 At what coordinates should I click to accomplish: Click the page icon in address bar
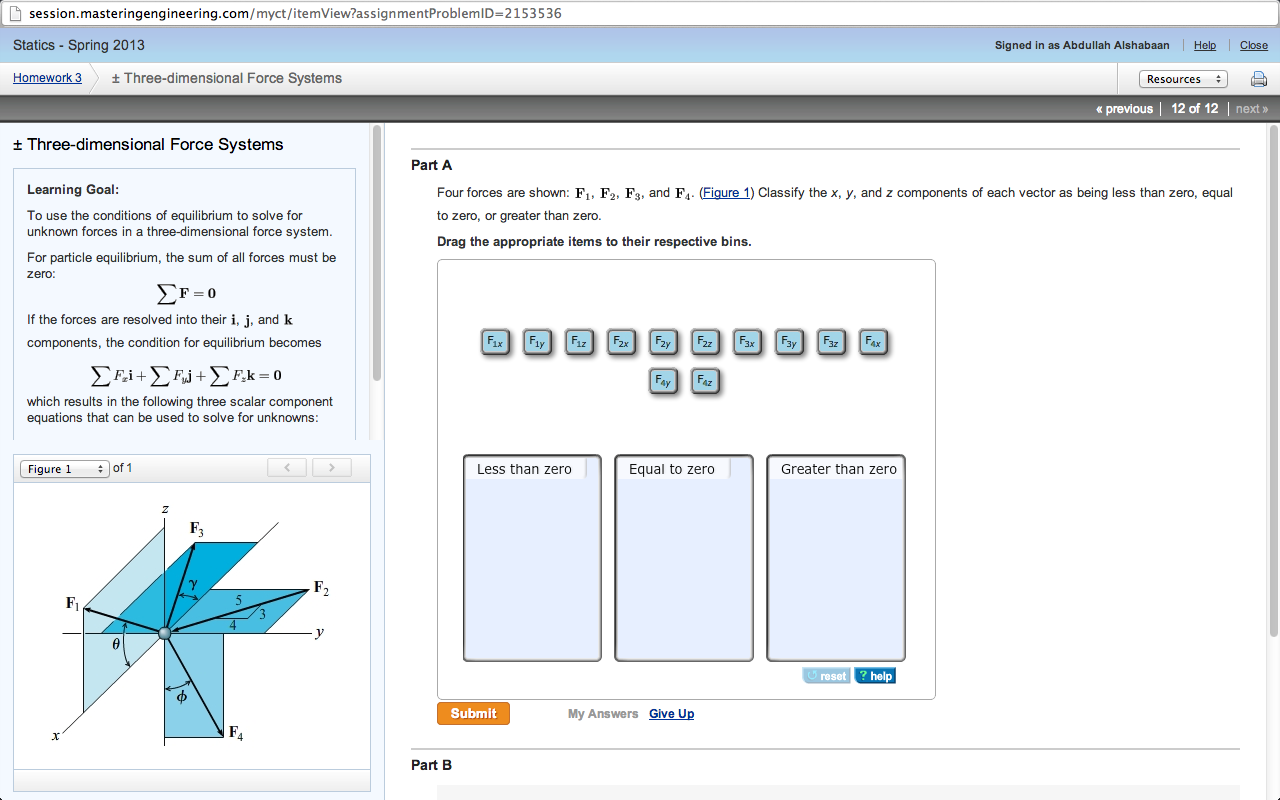pyautogui.click(x=15, y=14)
